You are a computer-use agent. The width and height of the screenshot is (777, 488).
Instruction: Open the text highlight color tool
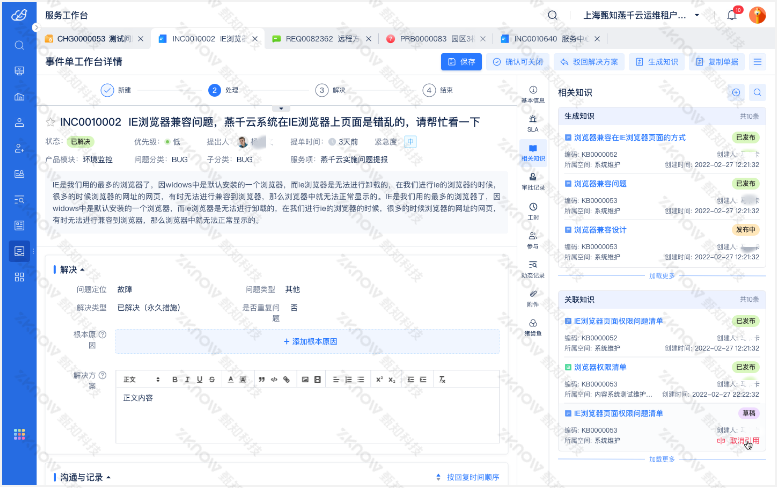tap(243, 380)
